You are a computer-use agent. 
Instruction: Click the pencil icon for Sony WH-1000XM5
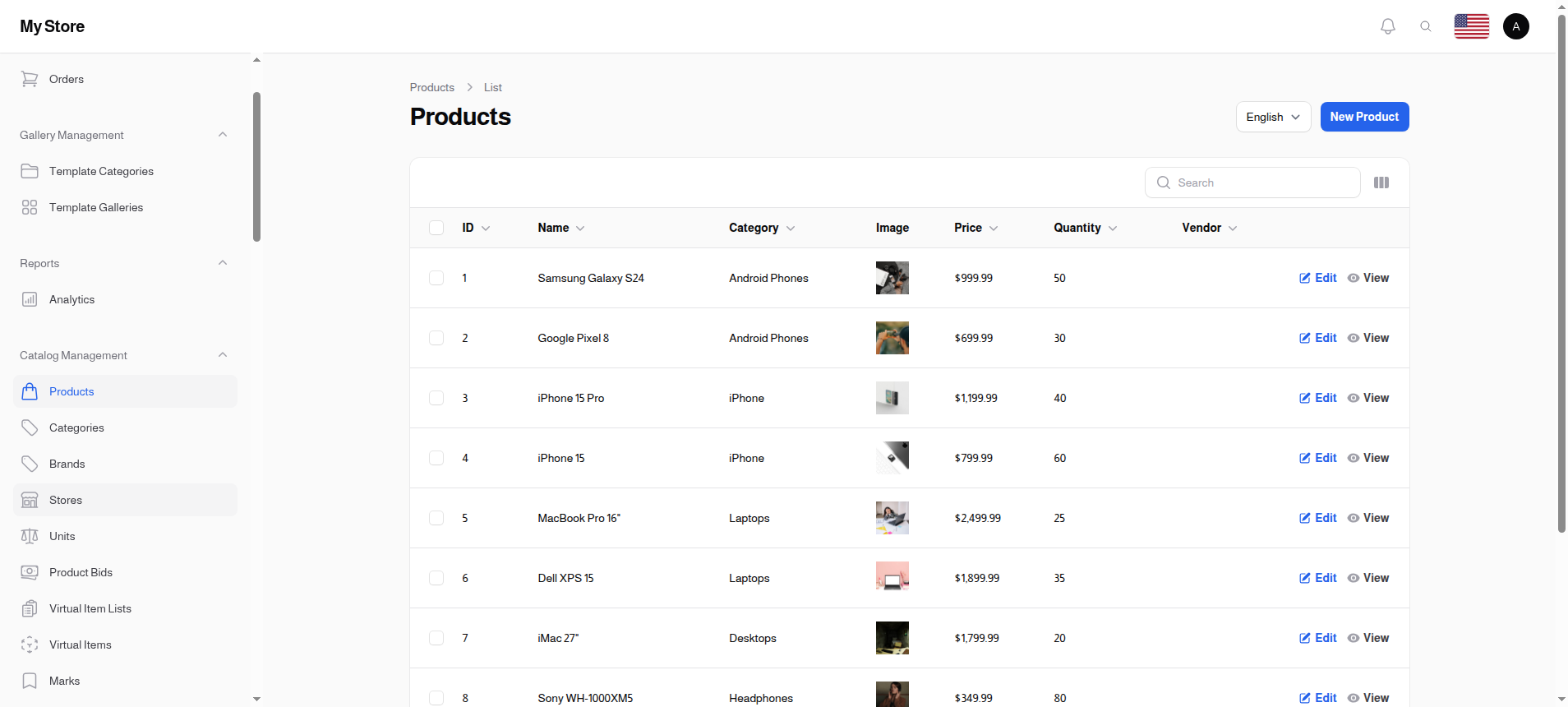(1305, 698)
